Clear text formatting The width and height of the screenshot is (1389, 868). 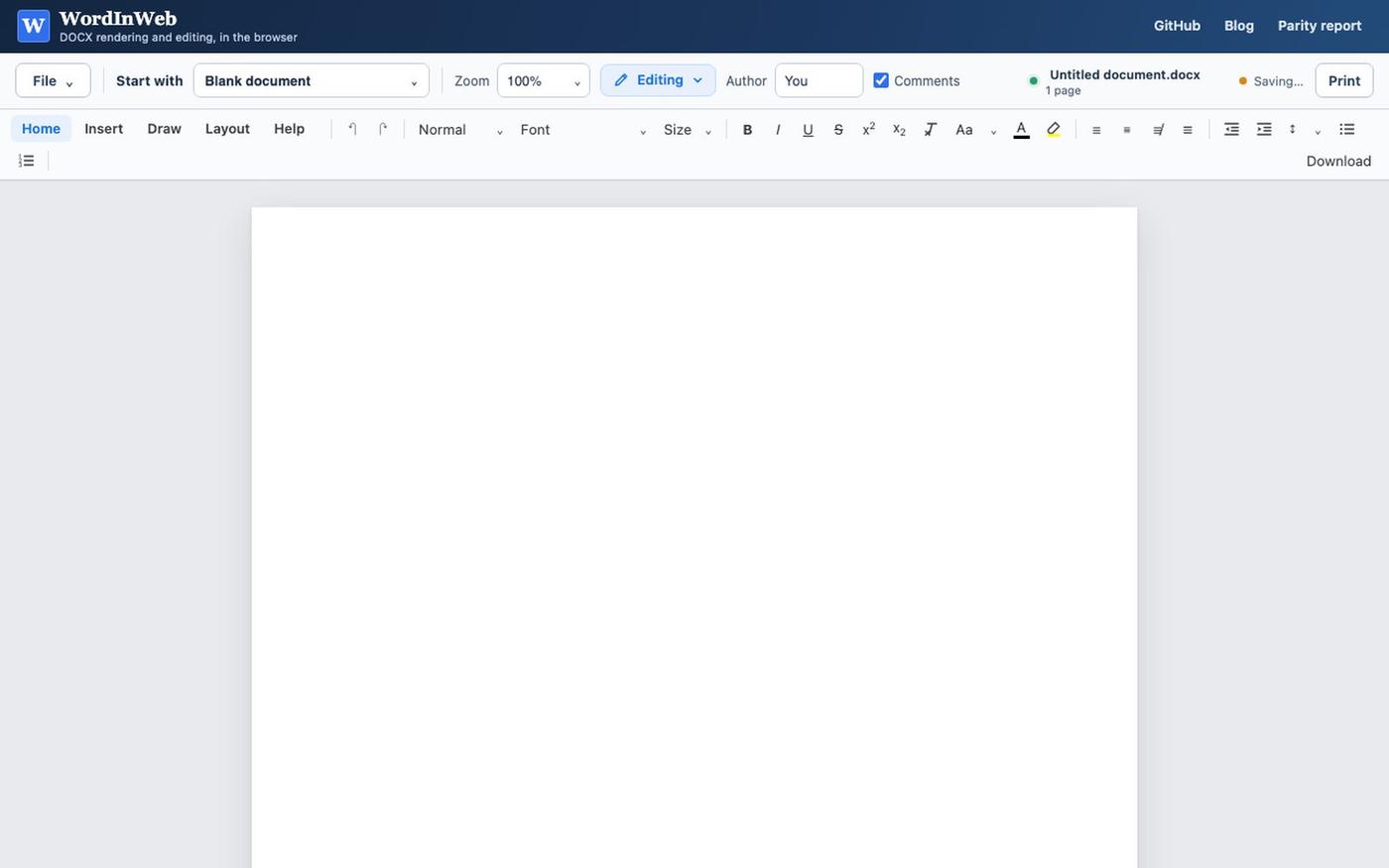tap(930, 129)
